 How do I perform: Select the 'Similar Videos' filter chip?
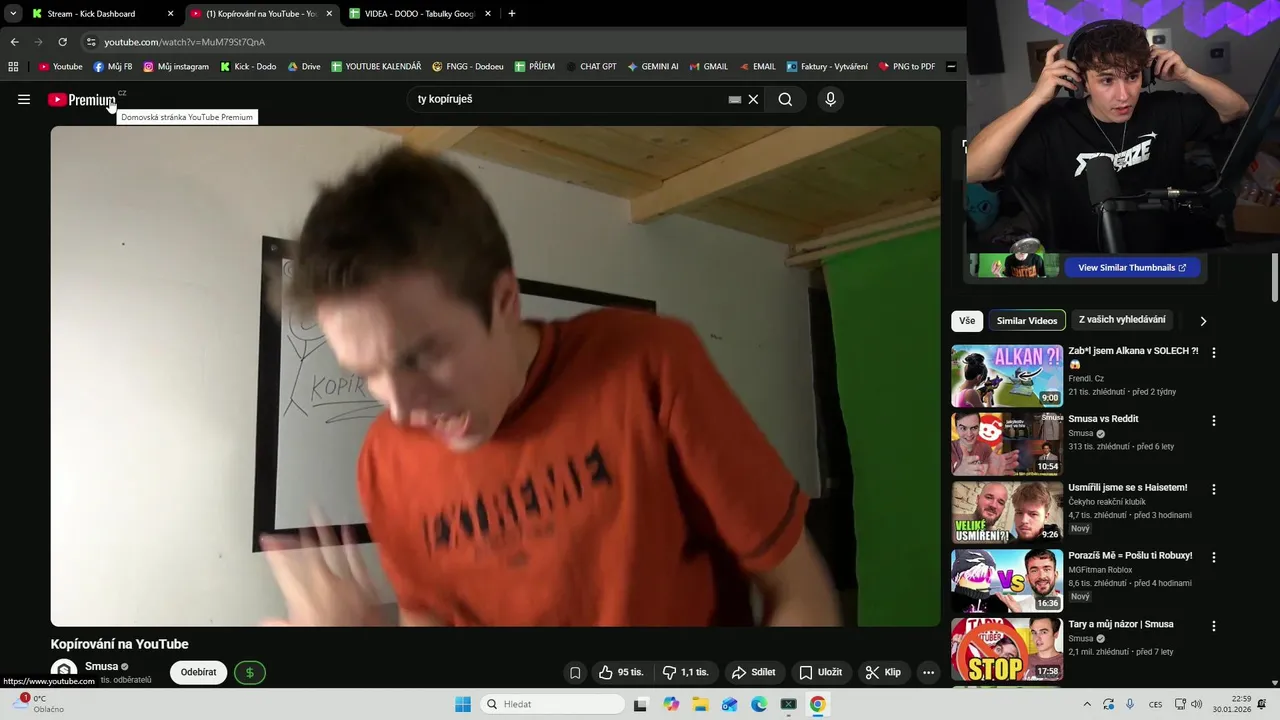point(1027,321)
